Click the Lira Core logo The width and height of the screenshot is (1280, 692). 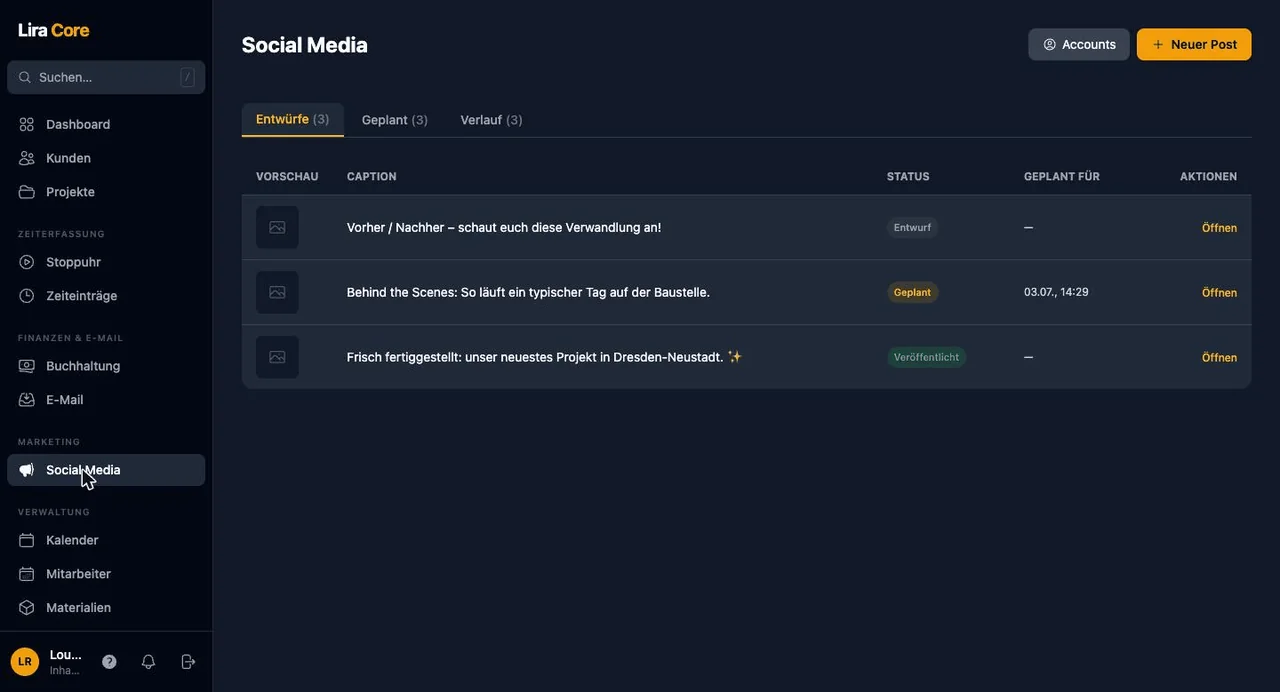coord(54,30)
